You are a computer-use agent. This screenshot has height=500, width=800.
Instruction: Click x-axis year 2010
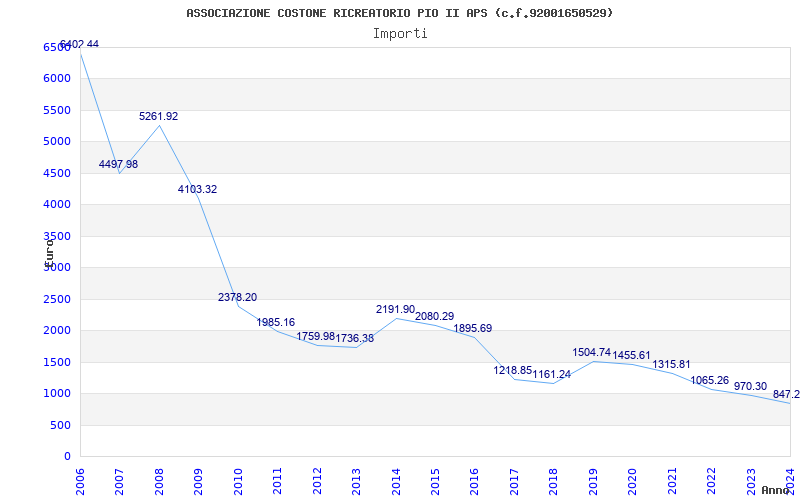238,481
